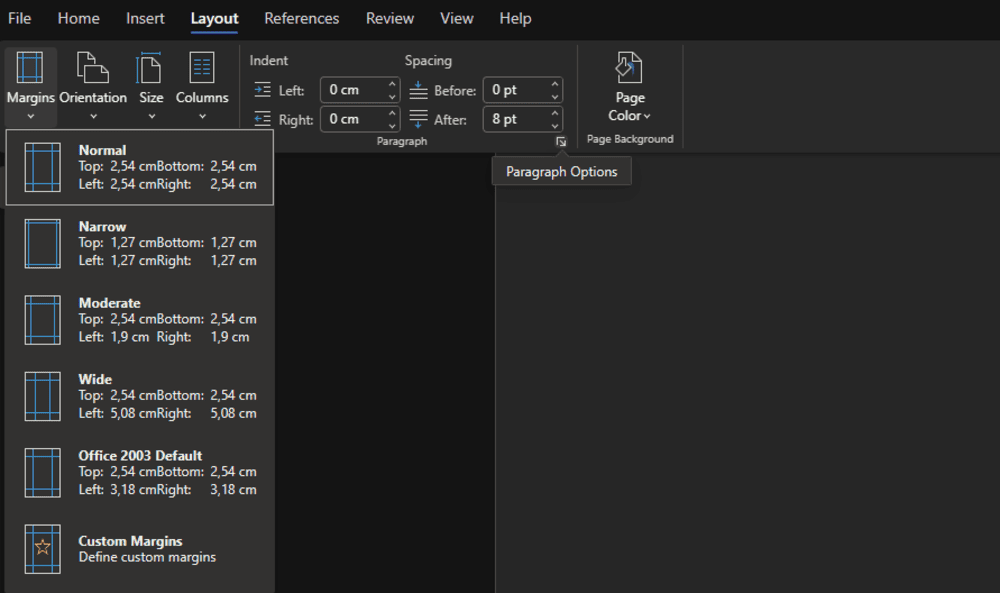
Task: Click the Wide margins preview thumbnail
Action: click(x=43, y=397)
